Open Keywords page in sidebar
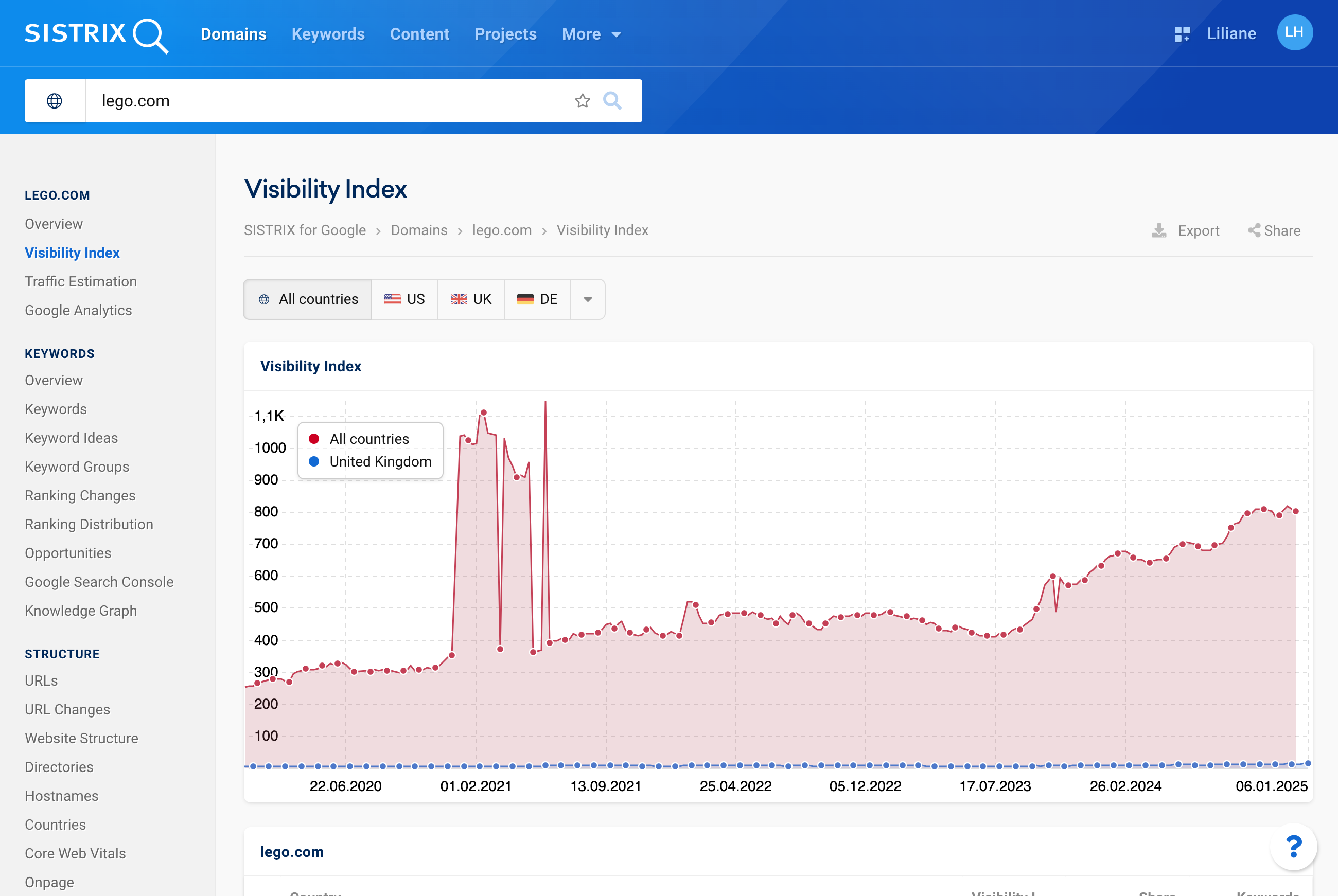 56,409
